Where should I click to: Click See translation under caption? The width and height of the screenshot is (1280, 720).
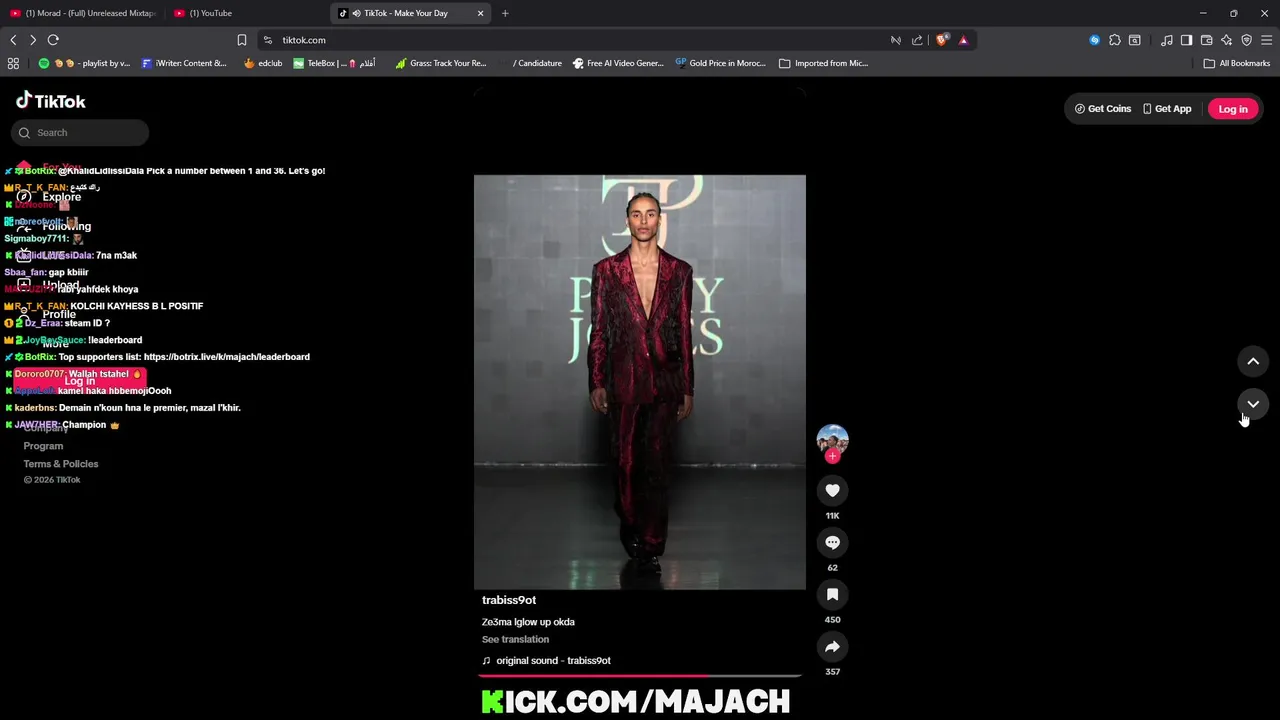tap(515, 640)
